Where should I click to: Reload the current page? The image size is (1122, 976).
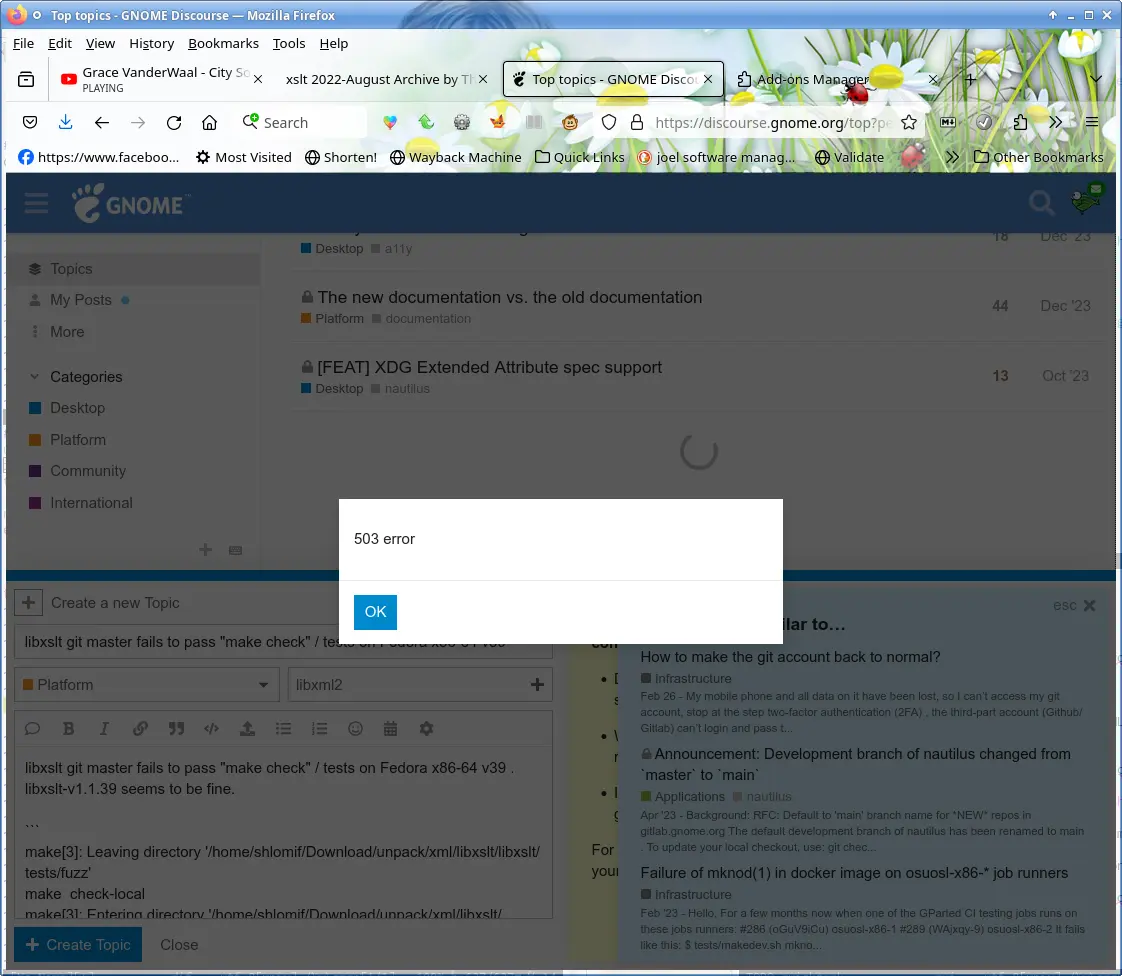tap(174, 122)
